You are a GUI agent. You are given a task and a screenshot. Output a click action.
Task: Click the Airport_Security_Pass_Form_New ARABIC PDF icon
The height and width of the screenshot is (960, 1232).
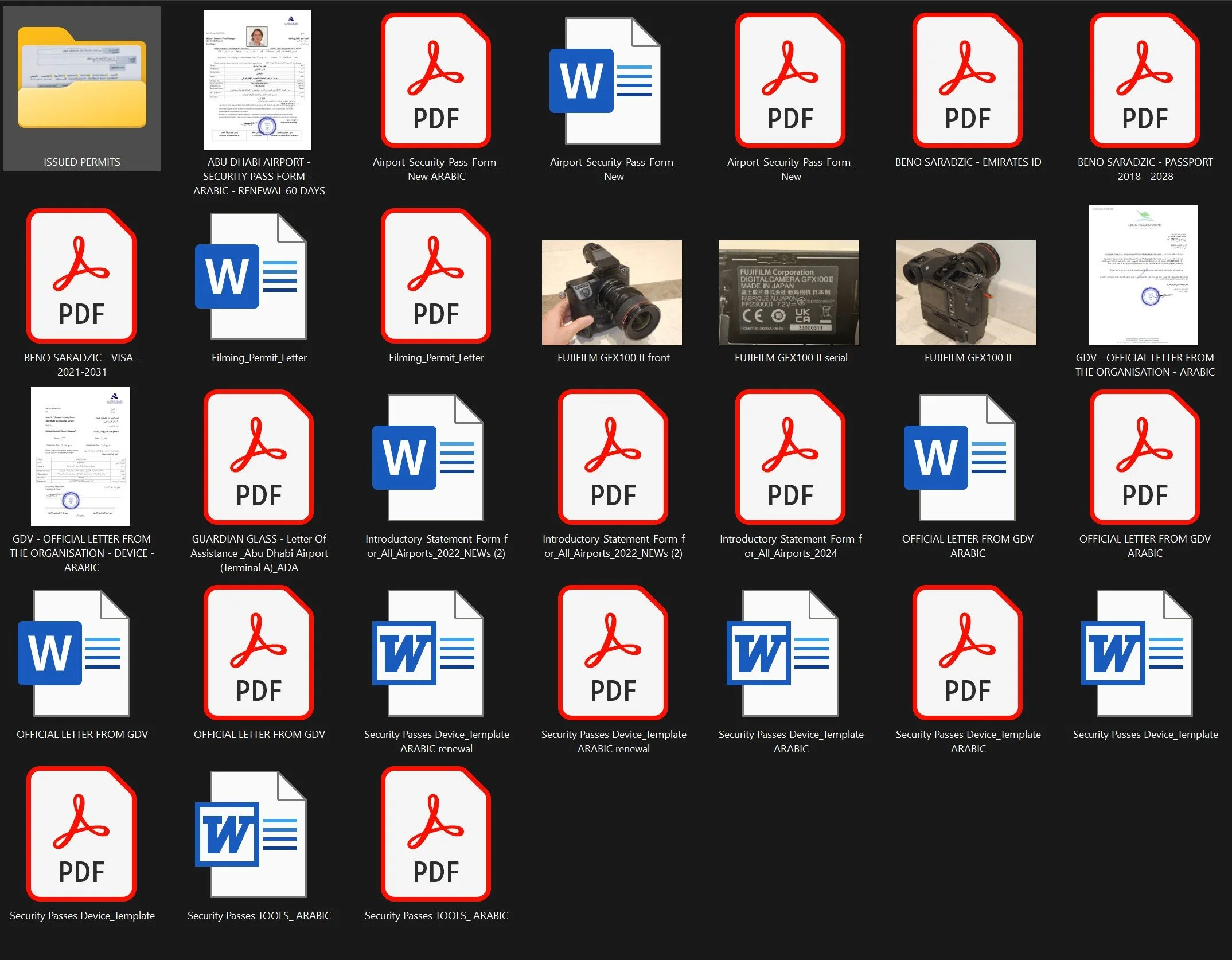[436, 80]
